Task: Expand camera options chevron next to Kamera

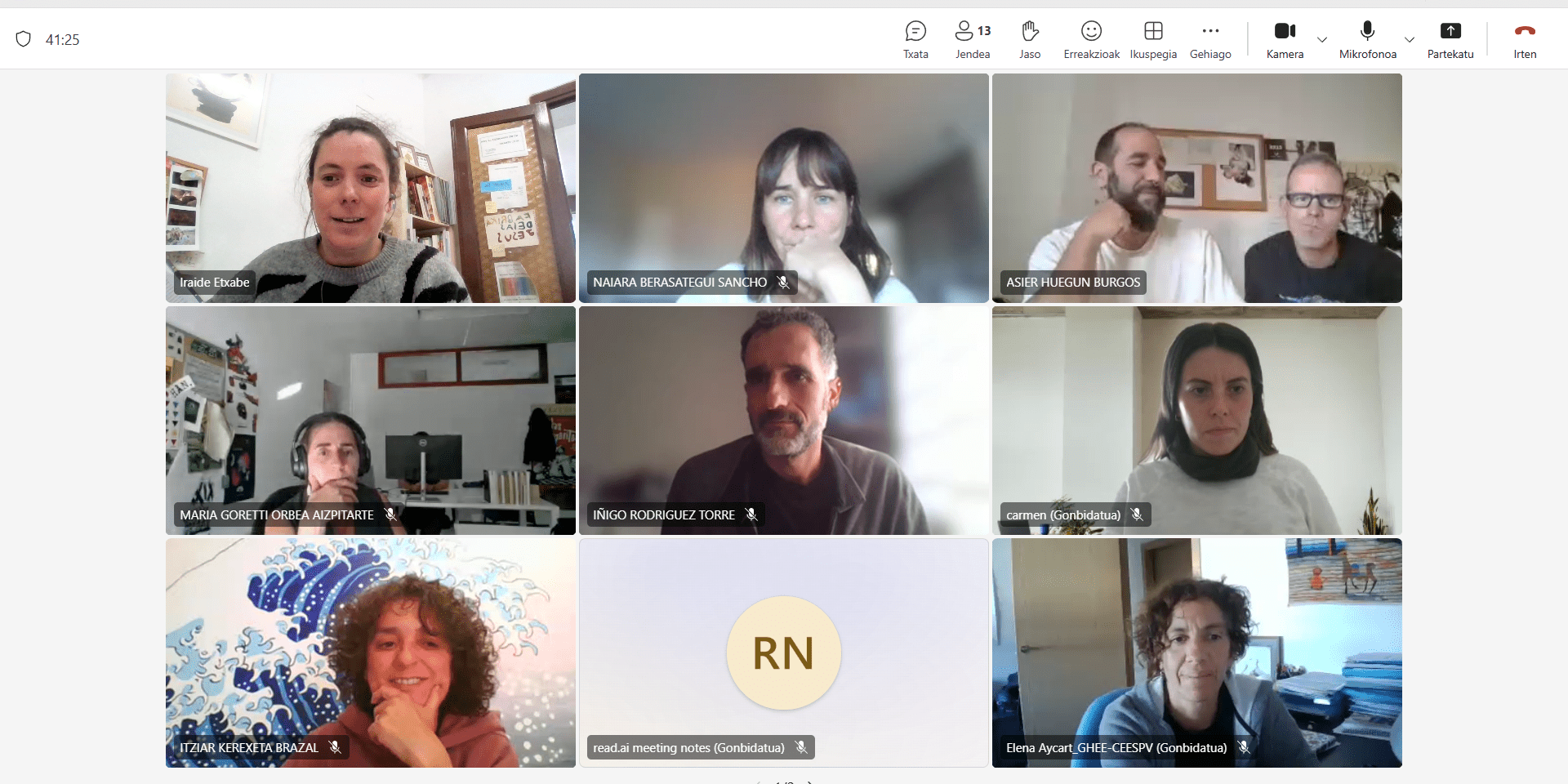Action: pos(1322,39)
